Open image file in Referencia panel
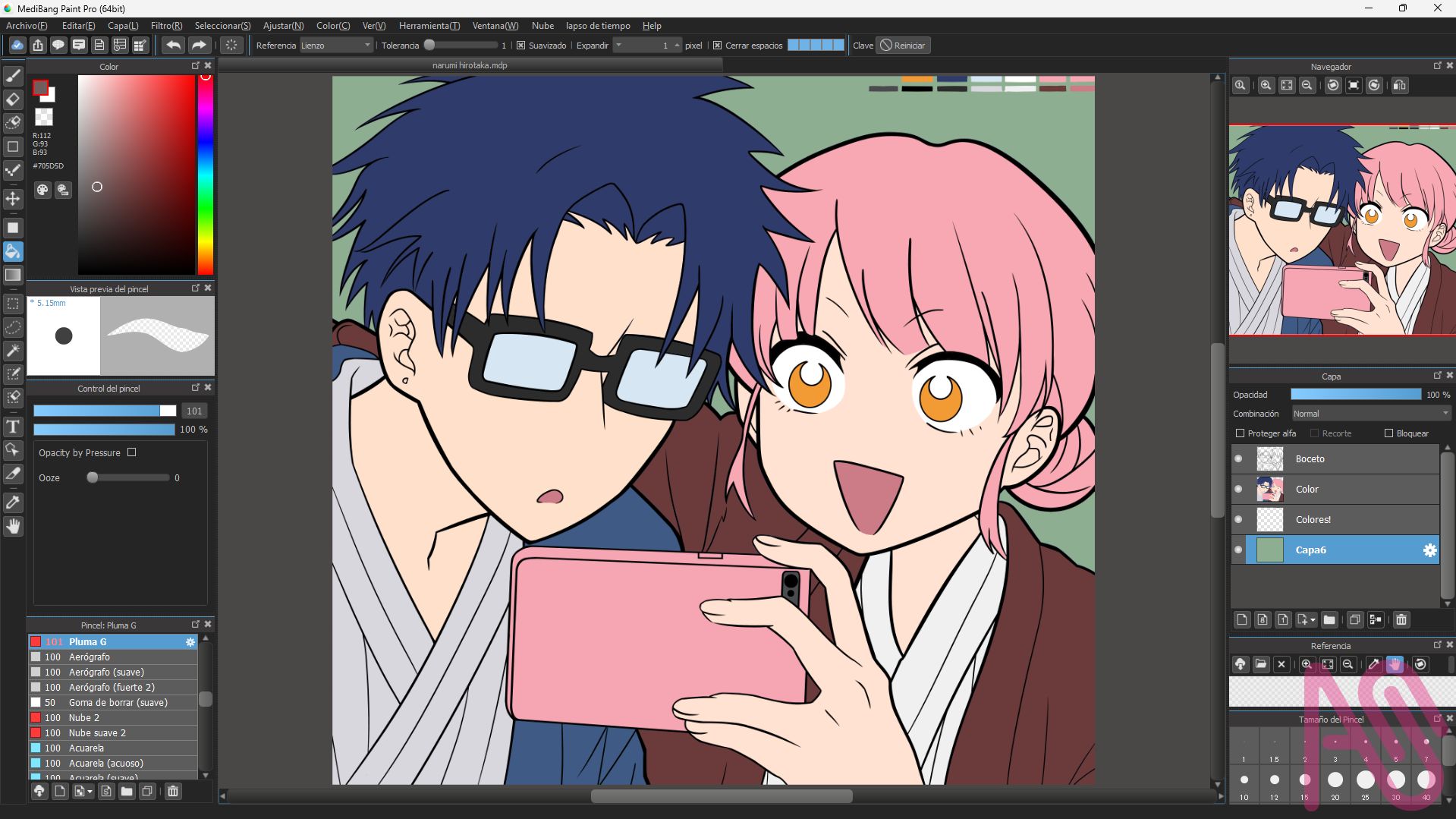1456x819 pixels. click(x=1261, y=664)
